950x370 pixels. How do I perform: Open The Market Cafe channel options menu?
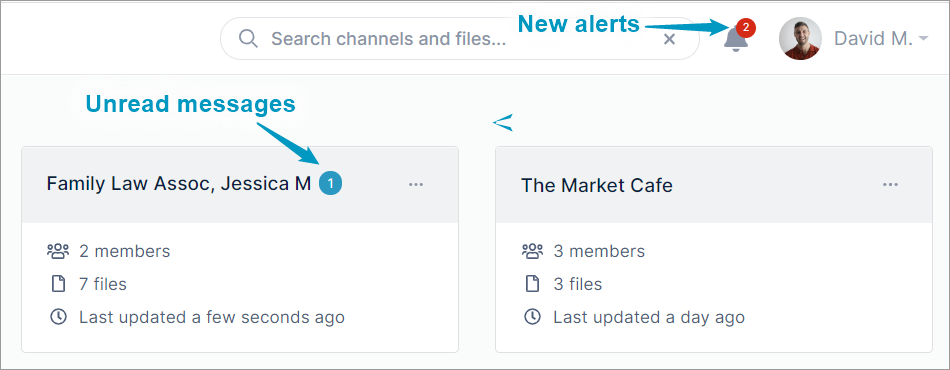point(890,185)
